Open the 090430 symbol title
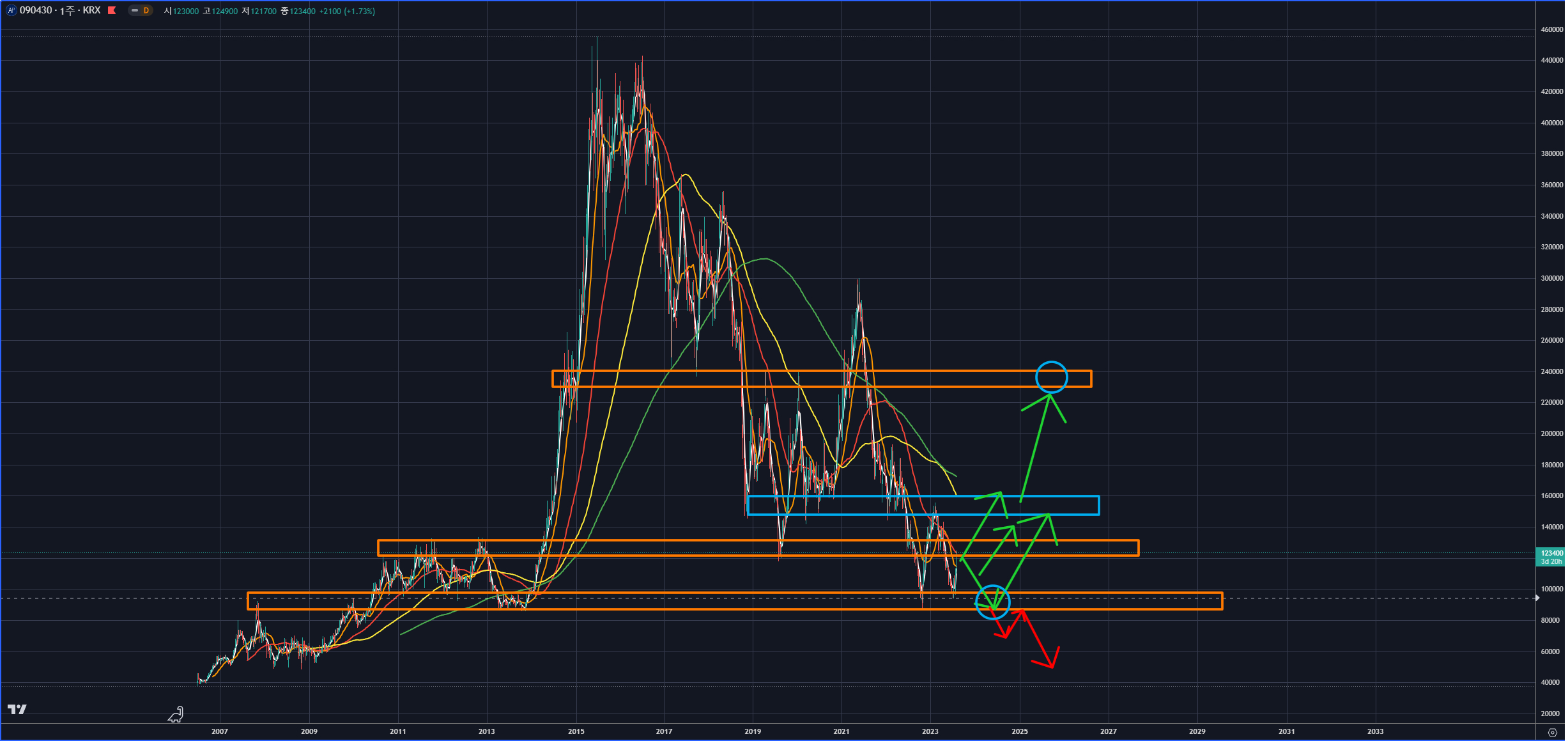 coord(36,10)
